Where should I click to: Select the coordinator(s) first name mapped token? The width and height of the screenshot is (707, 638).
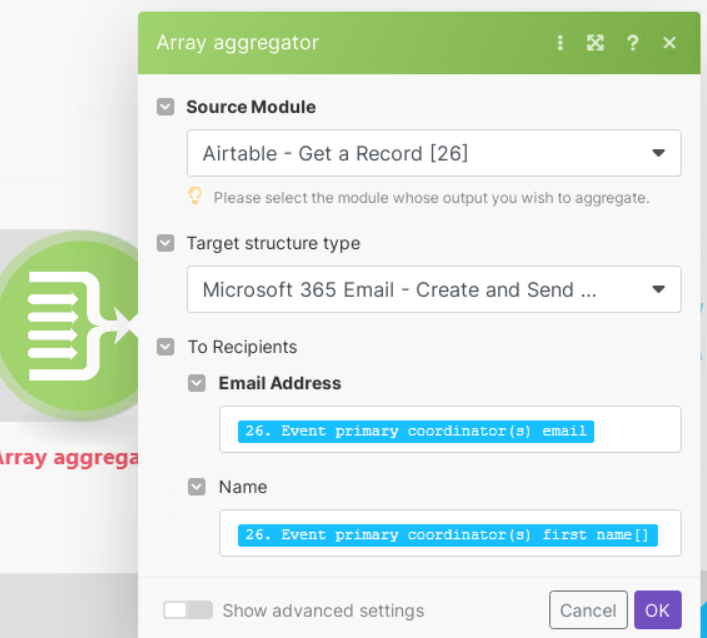click(x=448, y=535)
